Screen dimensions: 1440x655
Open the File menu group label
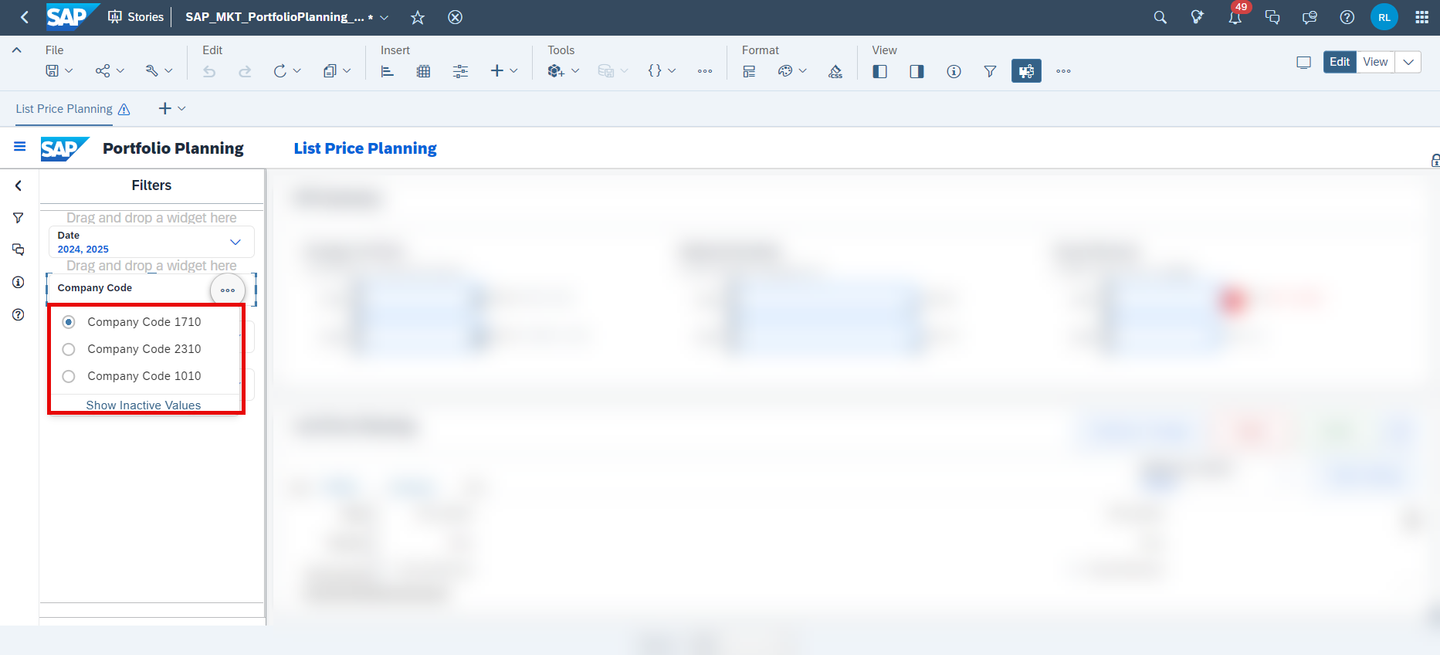pyautogui.click(x=54, y=50)
